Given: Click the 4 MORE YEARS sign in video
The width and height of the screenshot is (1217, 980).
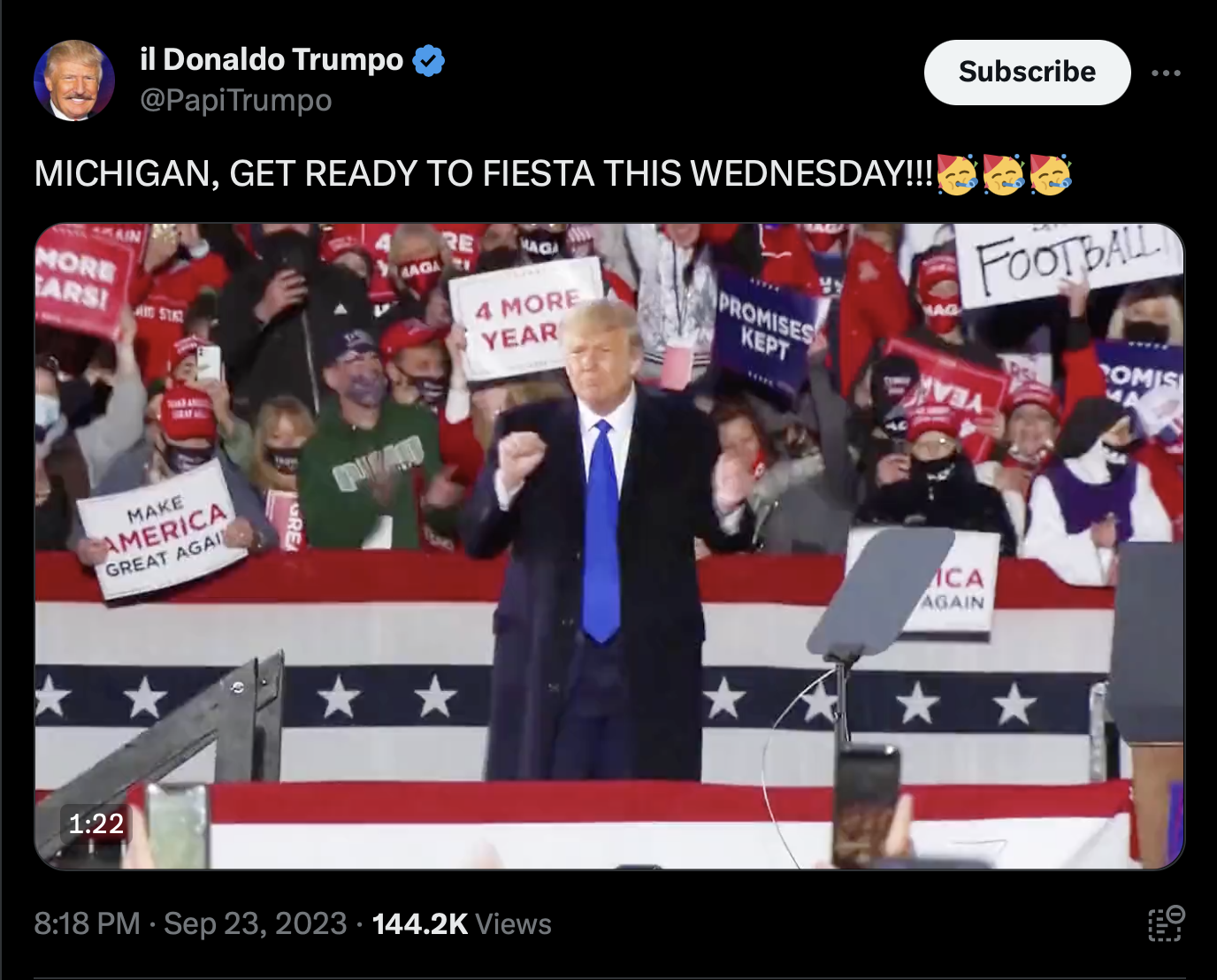Looking at the screenshot, I should pos(525,320).
